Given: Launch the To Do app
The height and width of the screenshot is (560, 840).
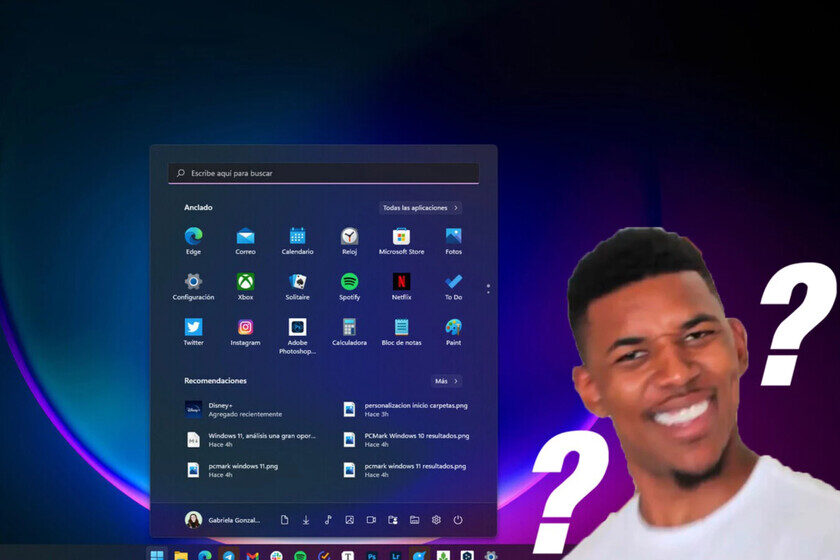Looking at the screenshot, I should 453,286.
